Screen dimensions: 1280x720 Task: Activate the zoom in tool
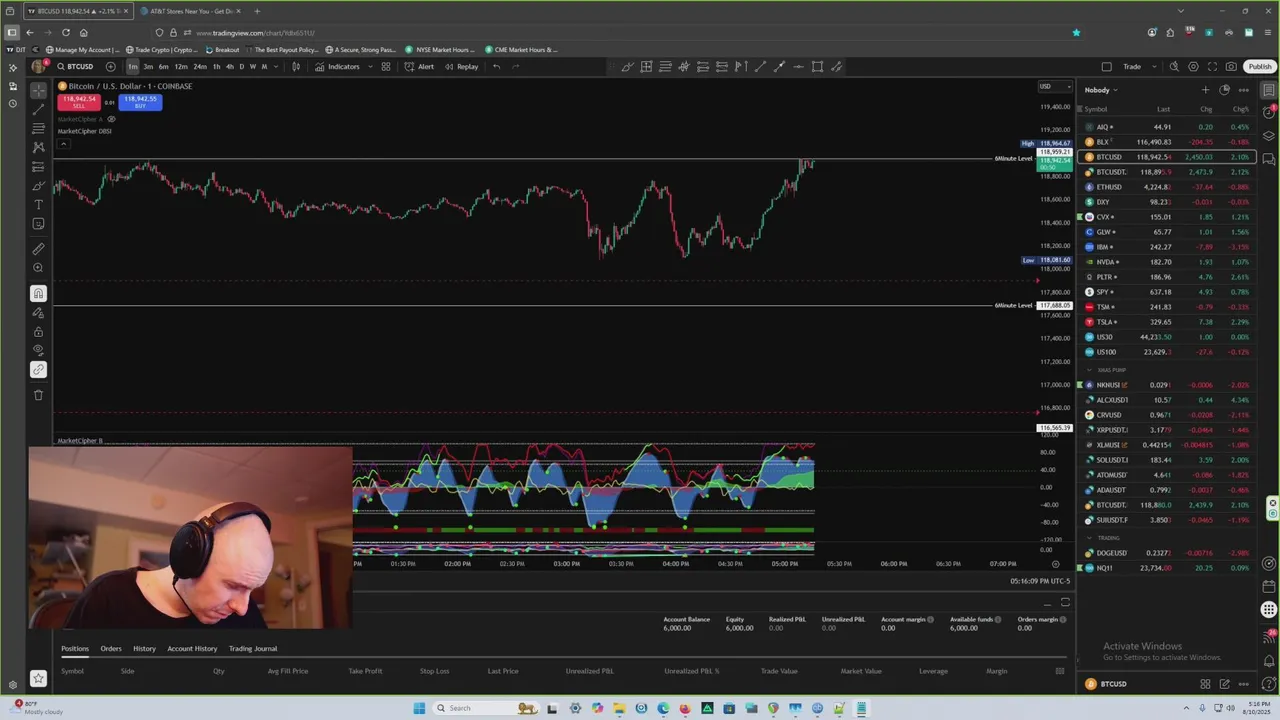(x=38, y=267)
